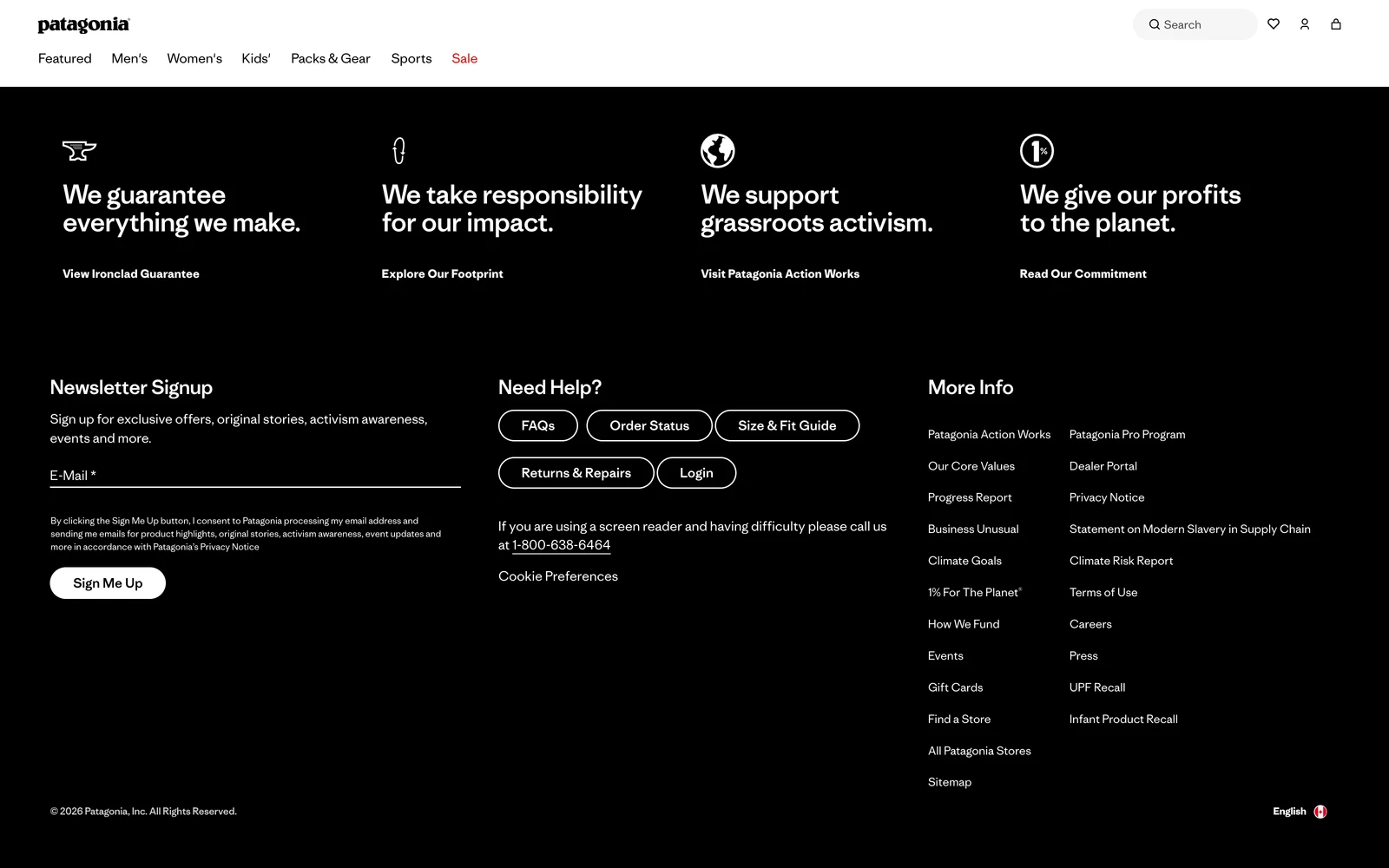
Task: Open Read Our Commitment link
Action: point(1083,273)
